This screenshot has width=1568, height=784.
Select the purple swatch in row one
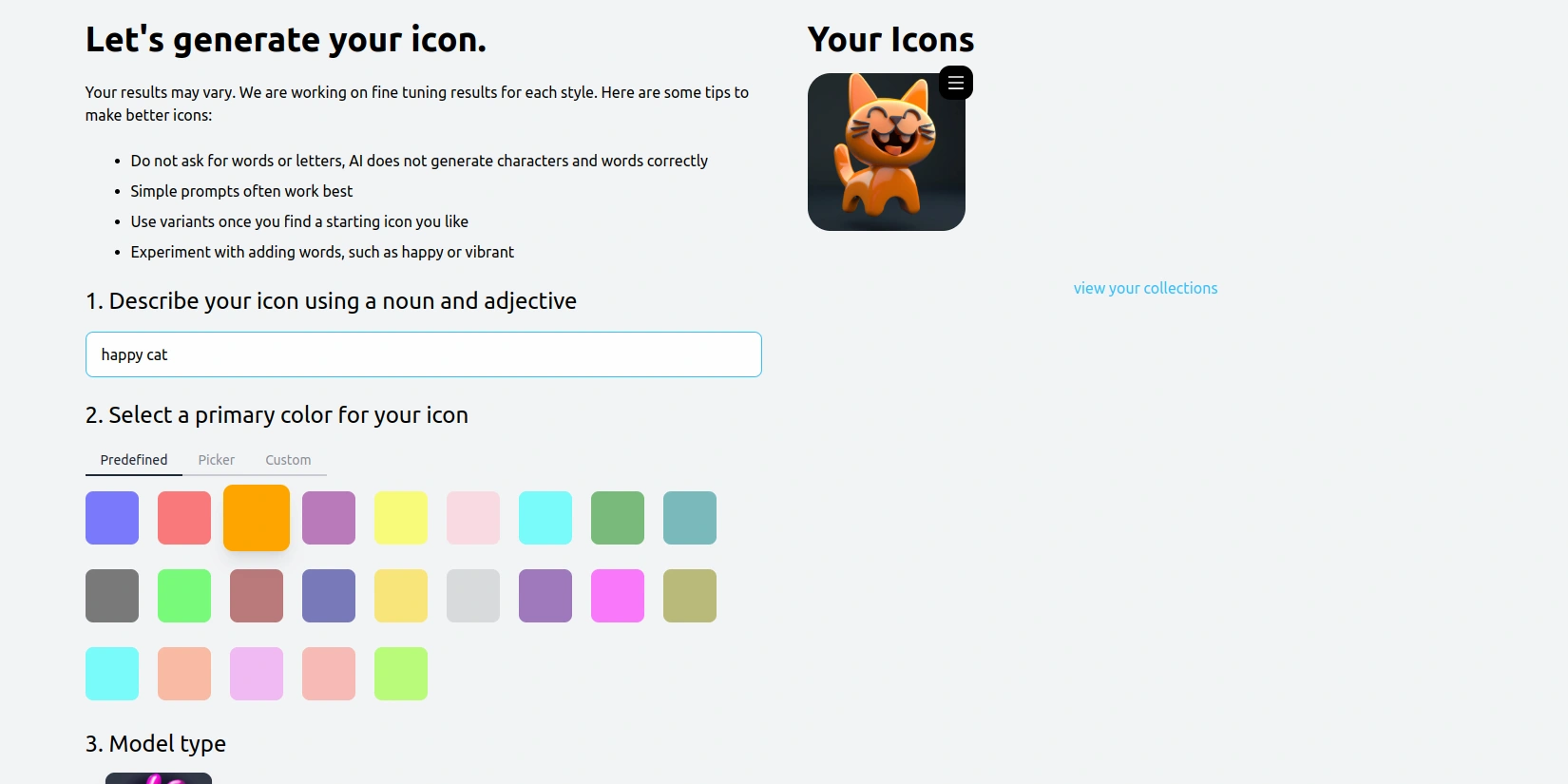click(328, 518)
